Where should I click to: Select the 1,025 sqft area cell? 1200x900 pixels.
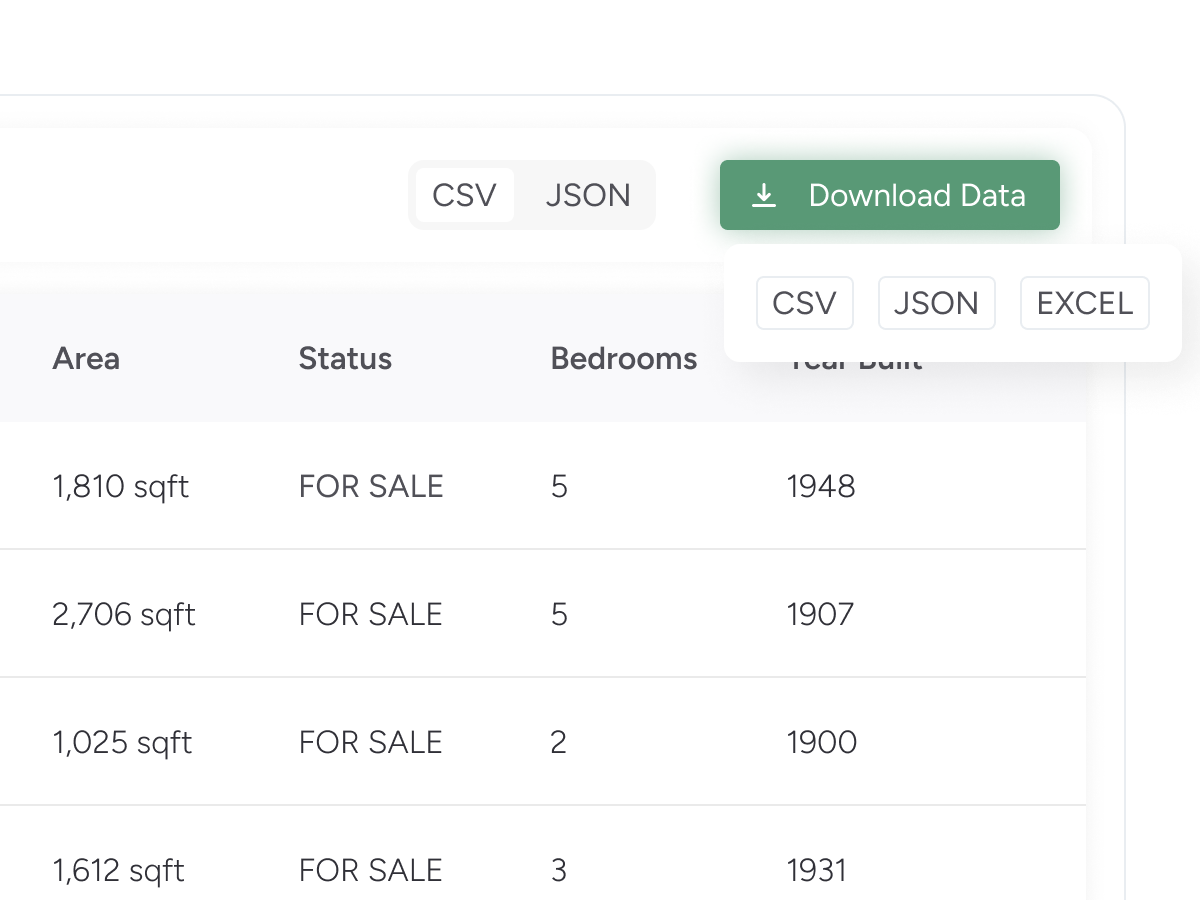(x=122, y=742)
